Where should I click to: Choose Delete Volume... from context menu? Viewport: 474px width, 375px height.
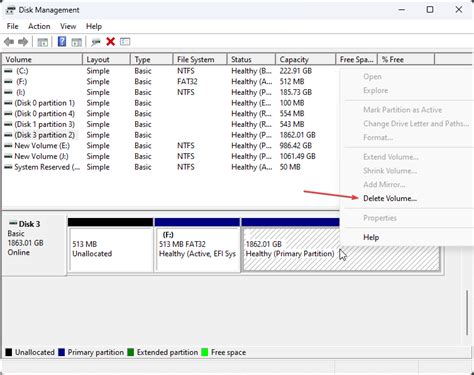(x=390, y=198)
